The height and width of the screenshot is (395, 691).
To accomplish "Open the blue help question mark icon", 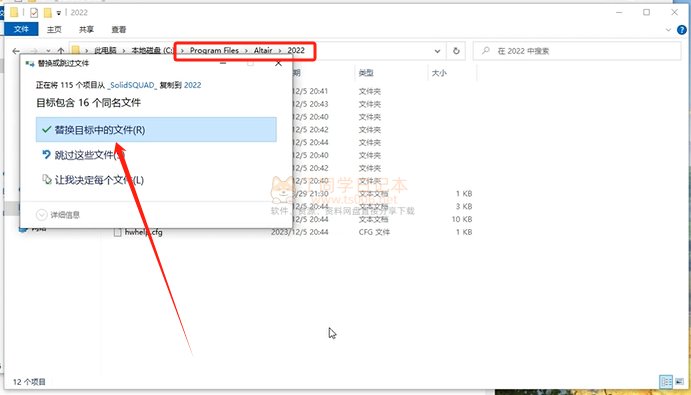I will click(x=681, y=30).
